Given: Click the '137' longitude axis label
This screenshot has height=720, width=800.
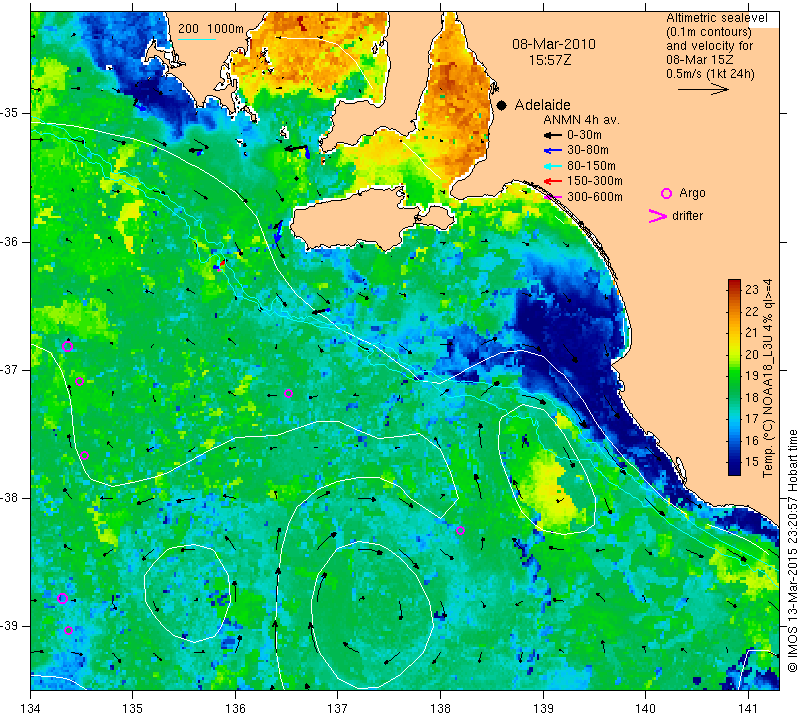Looking at the screenshot, I should pos(338,708).
